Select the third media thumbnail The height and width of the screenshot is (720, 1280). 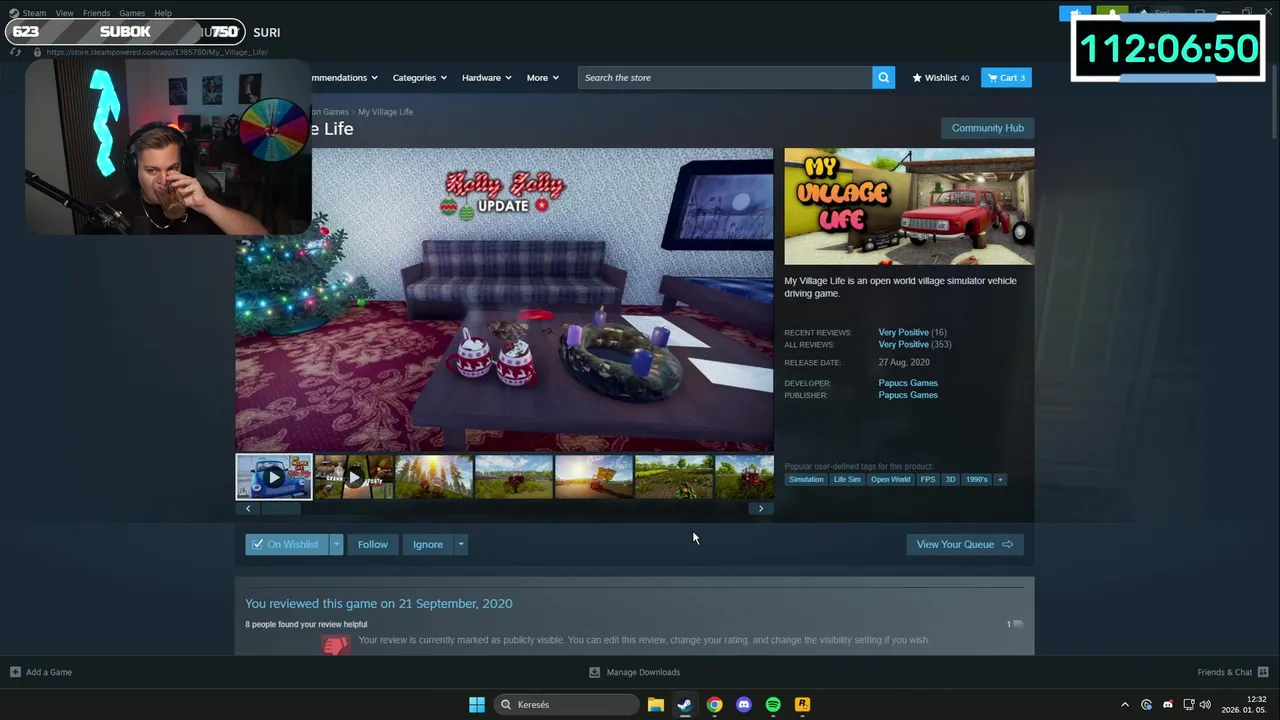pos(434,477)
